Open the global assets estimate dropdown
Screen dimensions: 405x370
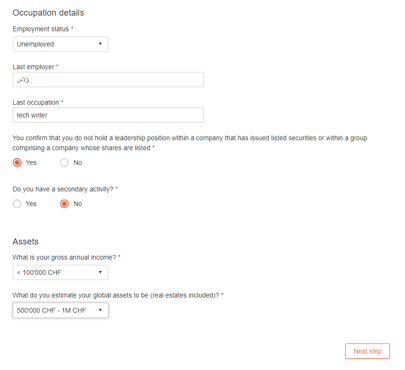(x=60, y=310)
